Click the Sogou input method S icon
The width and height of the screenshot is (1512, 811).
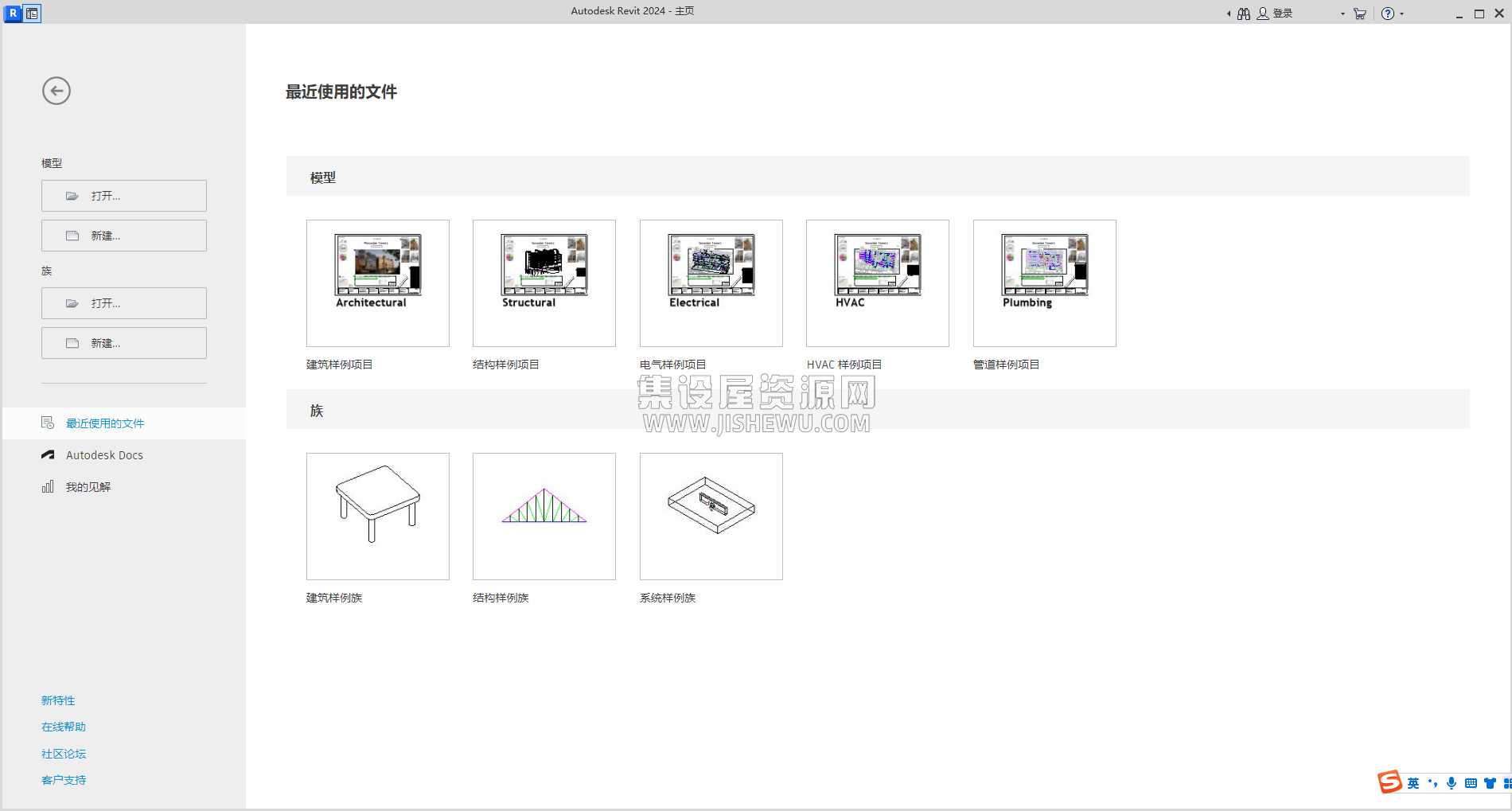[1390, 782]
